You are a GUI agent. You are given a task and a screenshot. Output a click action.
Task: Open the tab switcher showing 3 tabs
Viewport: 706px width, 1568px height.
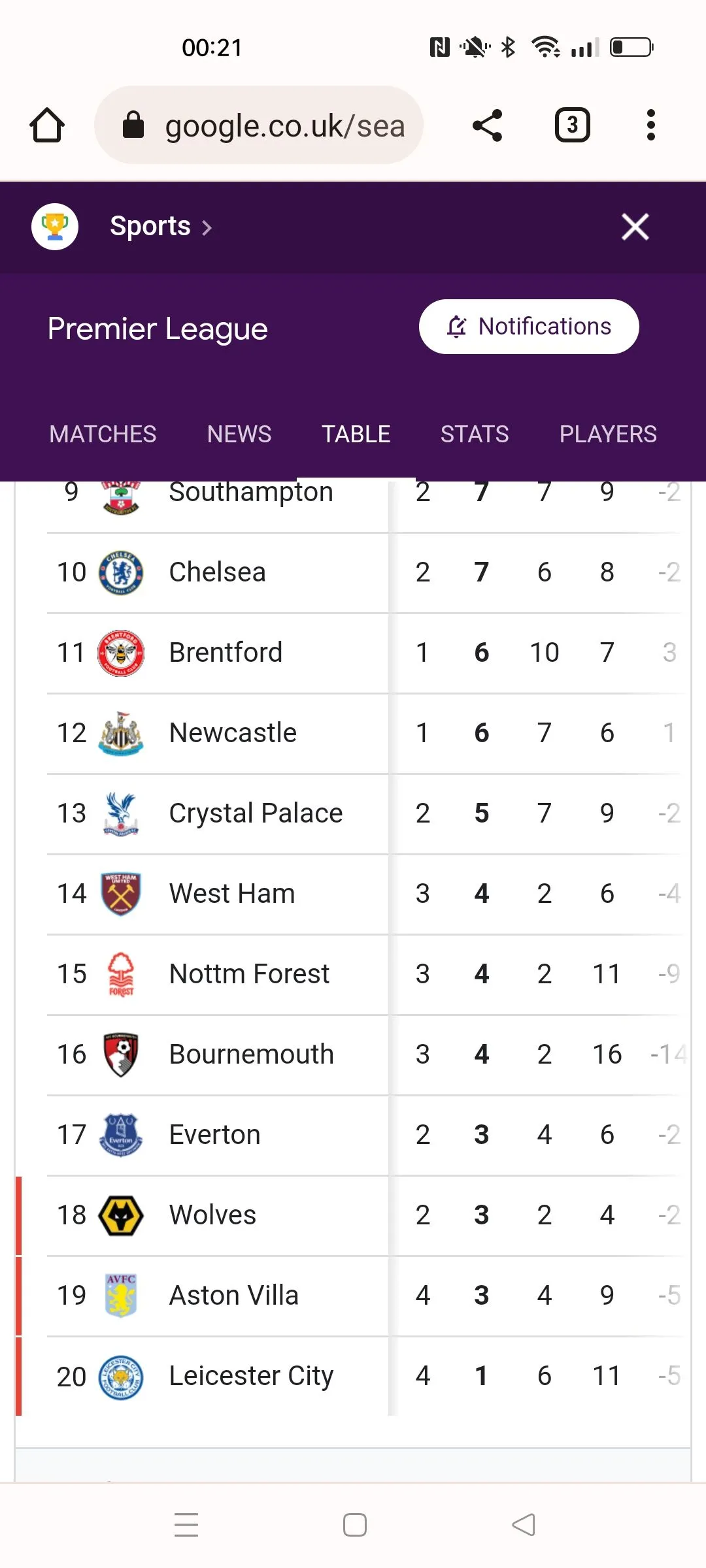[573, 125]
